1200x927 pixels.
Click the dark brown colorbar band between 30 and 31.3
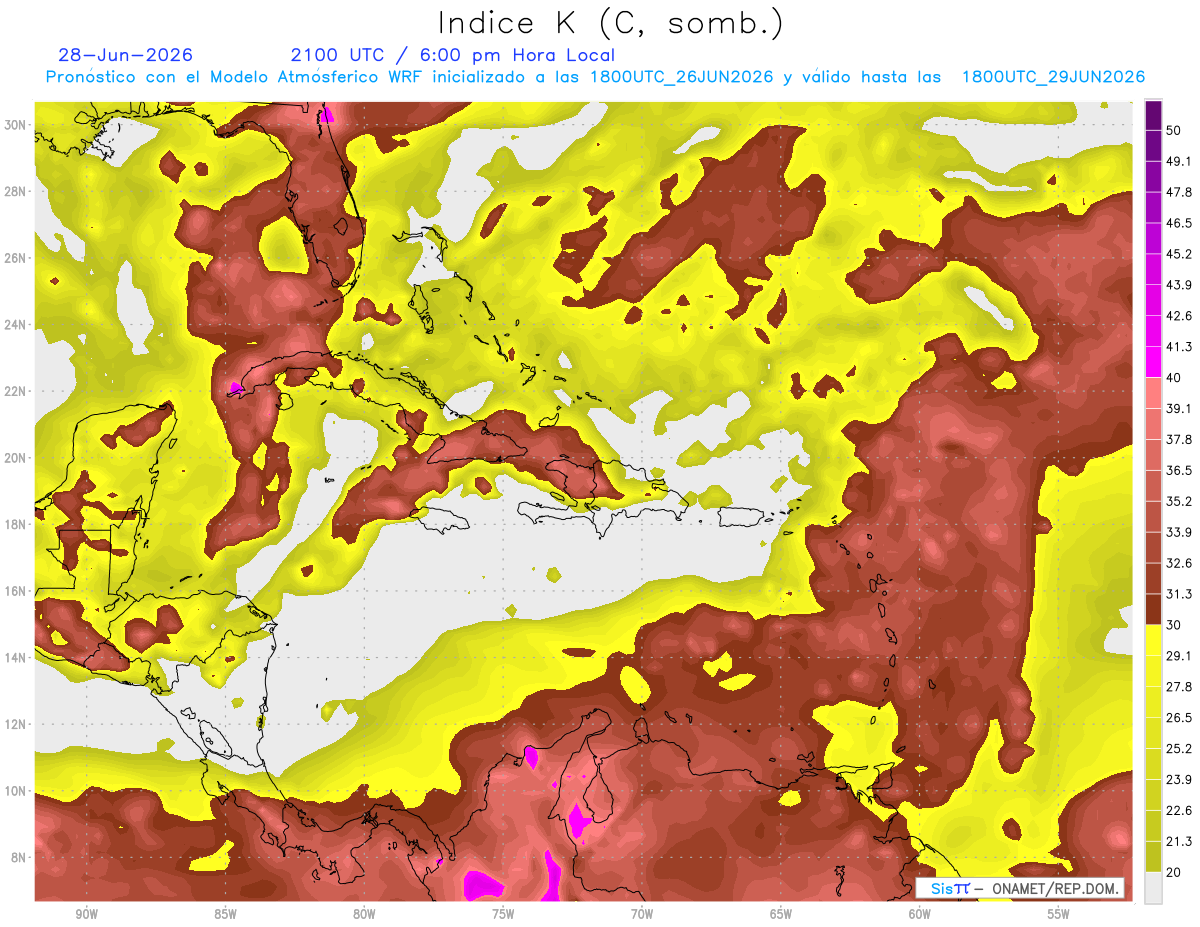coord(1153,609)
